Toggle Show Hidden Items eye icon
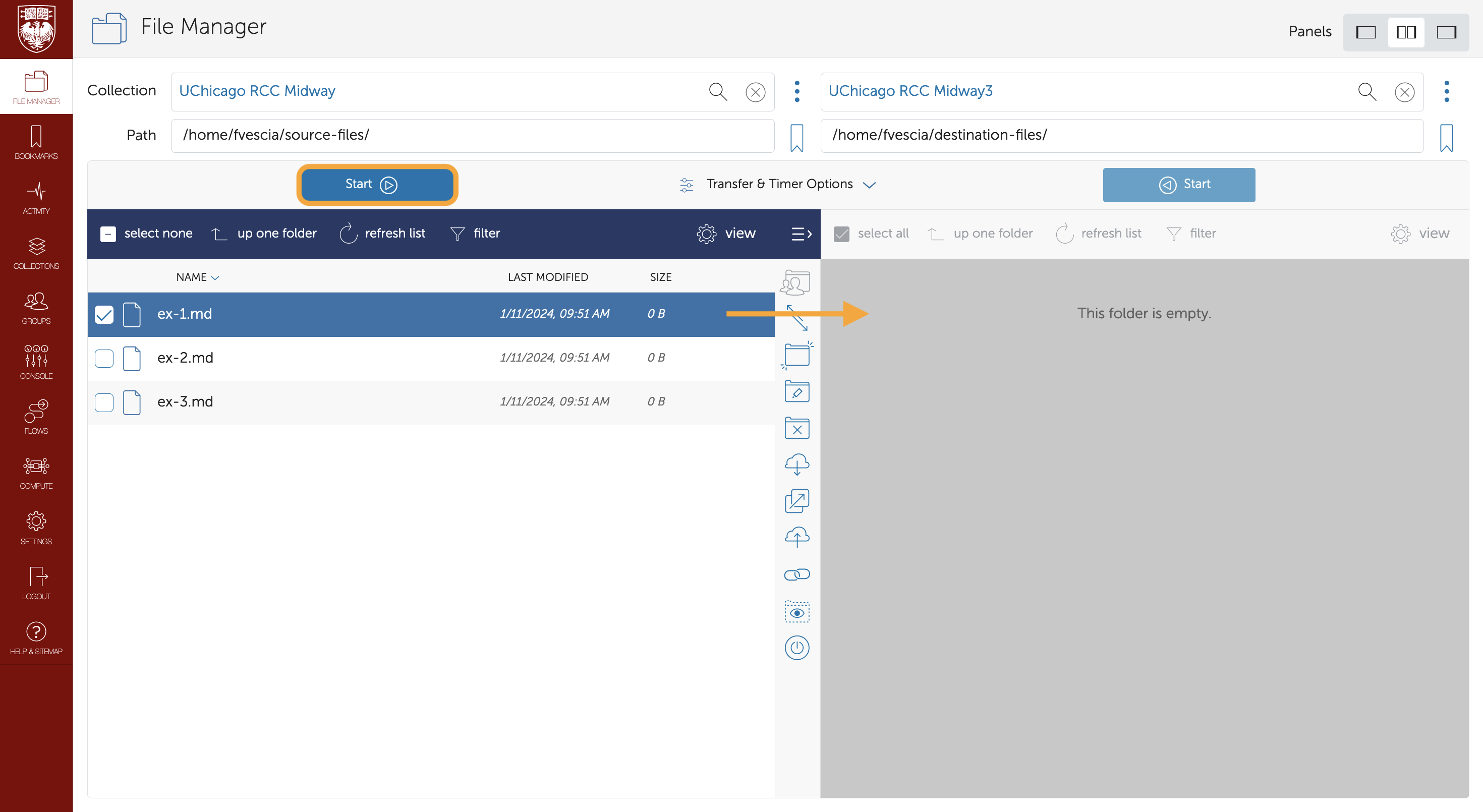The height and width of the screenshot is (812, 1483). [797, 612]
